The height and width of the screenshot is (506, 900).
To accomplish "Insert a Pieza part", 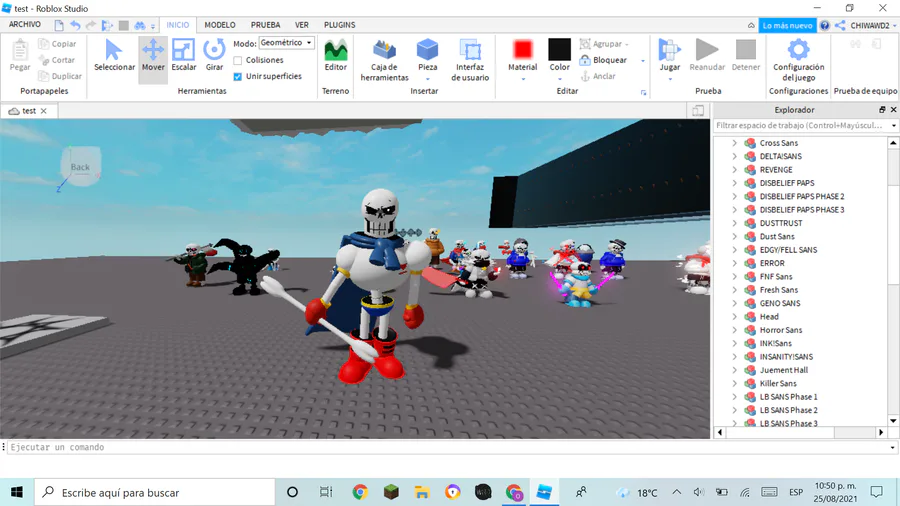I will pos(427,56).
